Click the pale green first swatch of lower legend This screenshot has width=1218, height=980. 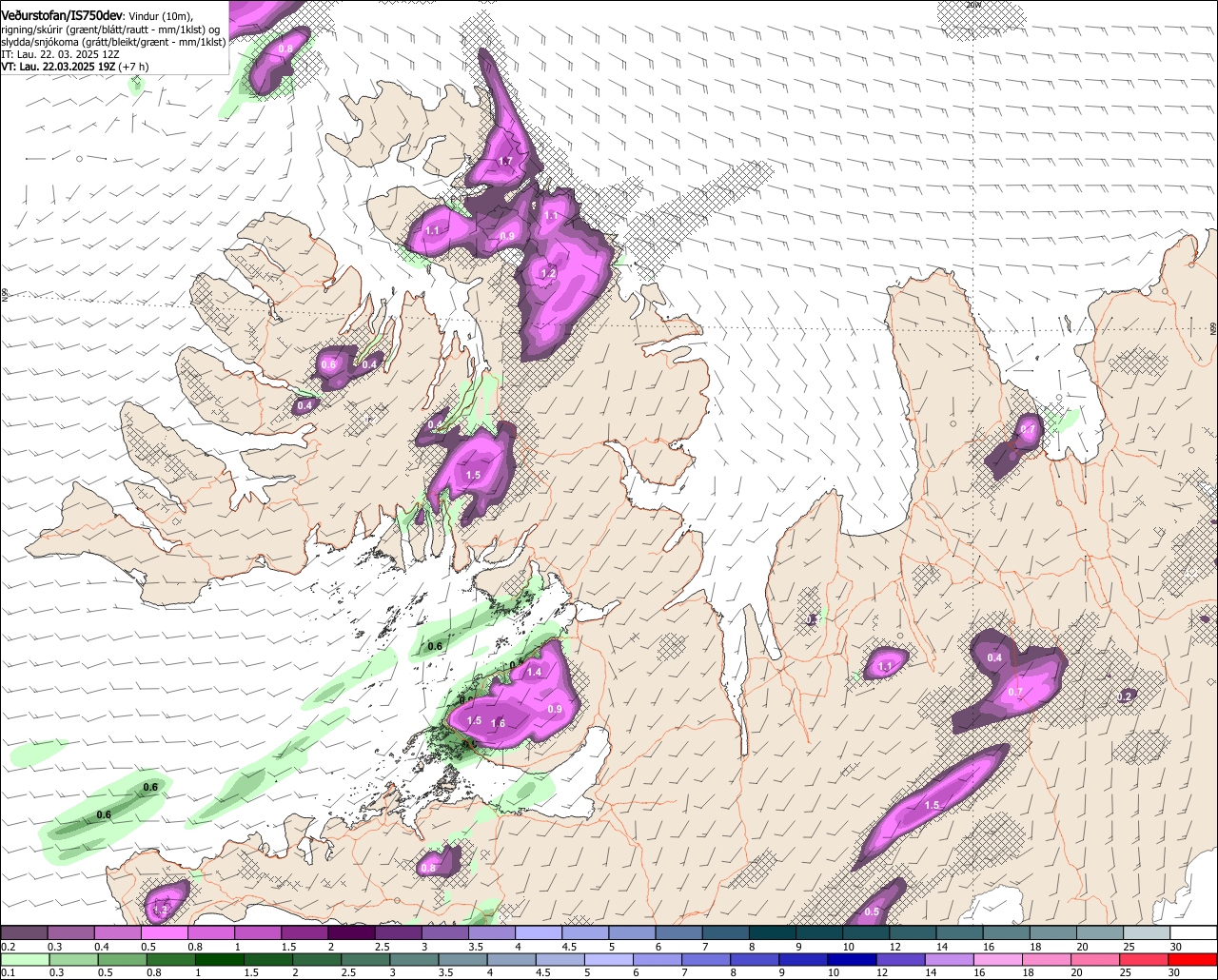(x=24, y=959)
